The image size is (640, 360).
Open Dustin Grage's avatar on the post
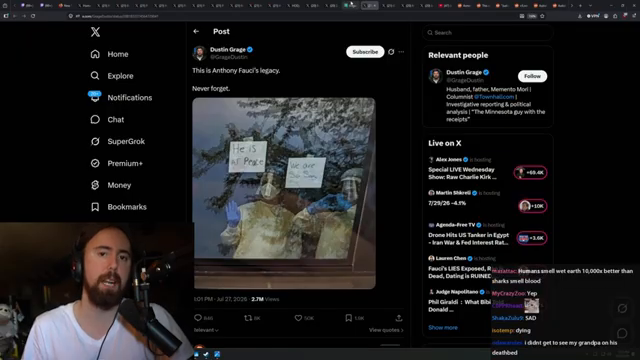200,53
